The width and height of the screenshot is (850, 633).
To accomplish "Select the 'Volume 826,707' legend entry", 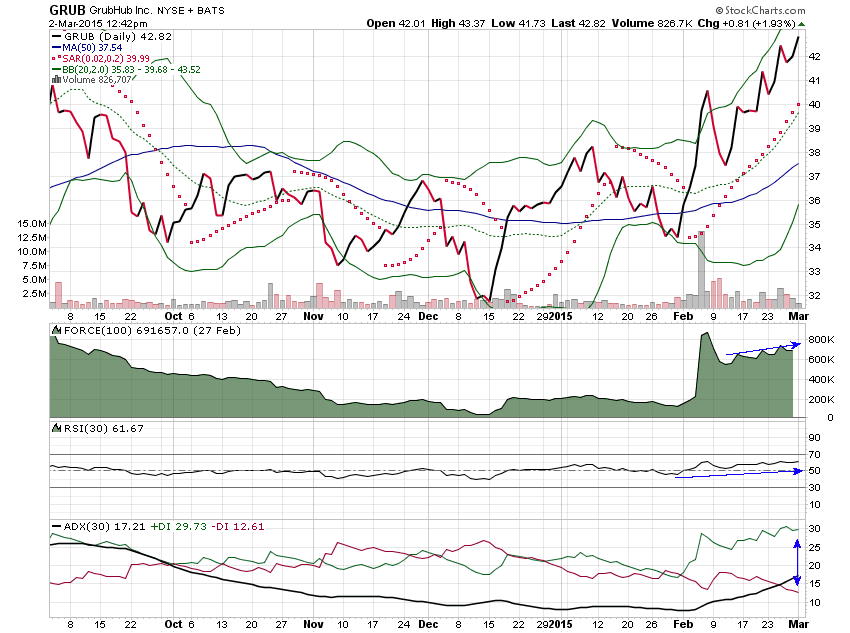I will (97, 80).
